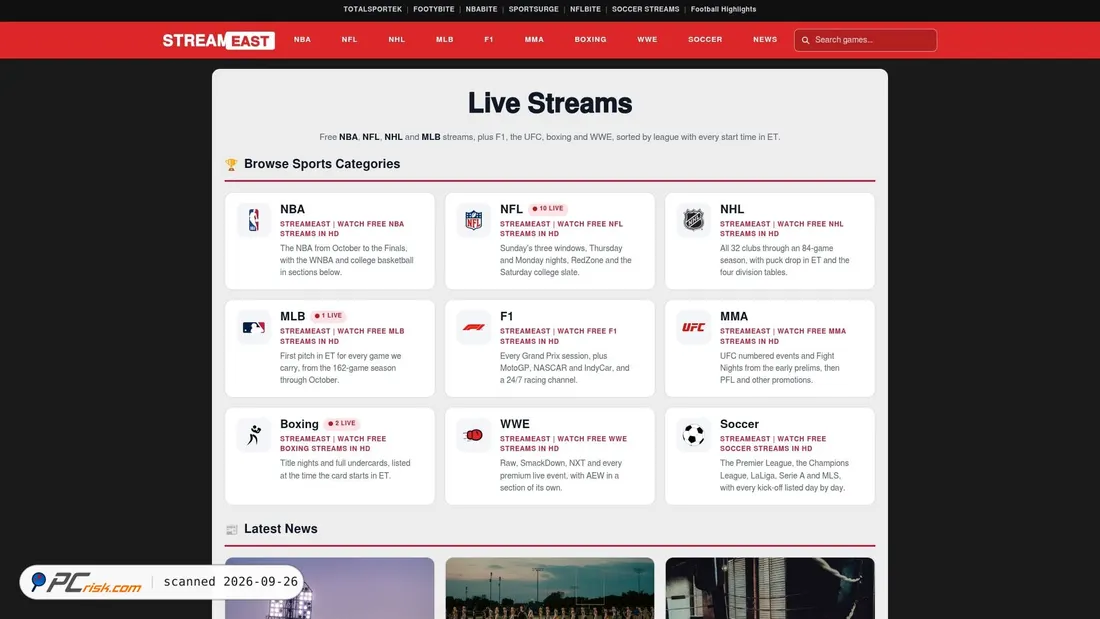The width and height of the screenshot is (1100, 619).
Task: Click the UFC logo icon
Action: click(693, 327)
